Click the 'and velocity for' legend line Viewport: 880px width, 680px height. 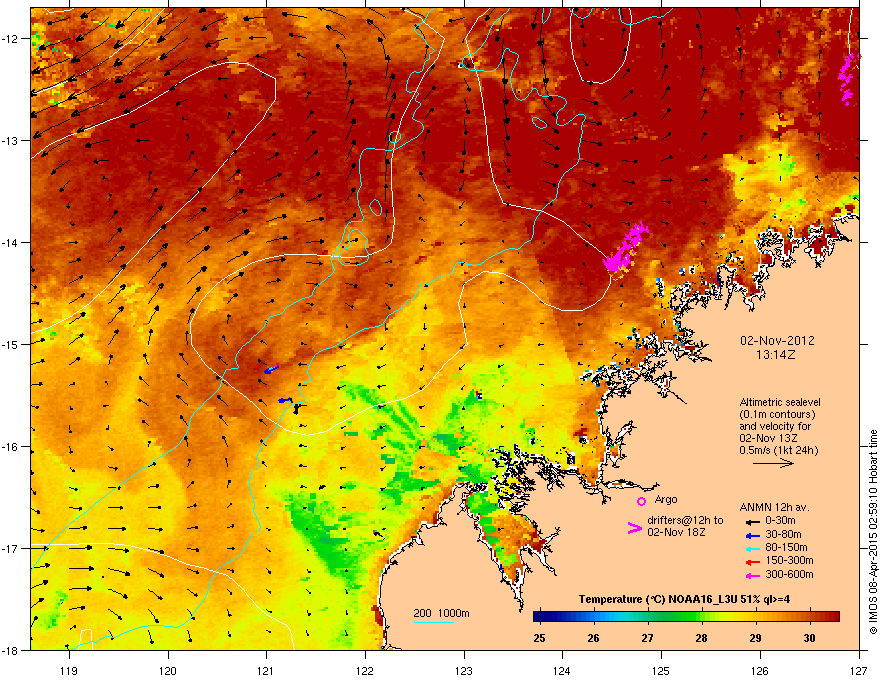774,426
